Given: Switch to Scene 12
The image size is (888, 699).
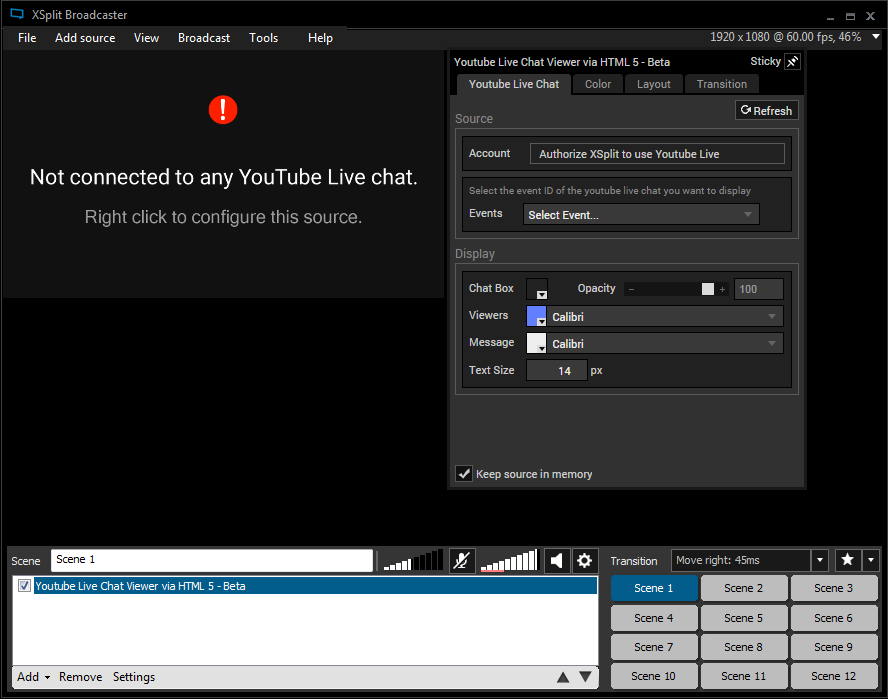Looking at the screenshot, I should [x=834, y=676].
